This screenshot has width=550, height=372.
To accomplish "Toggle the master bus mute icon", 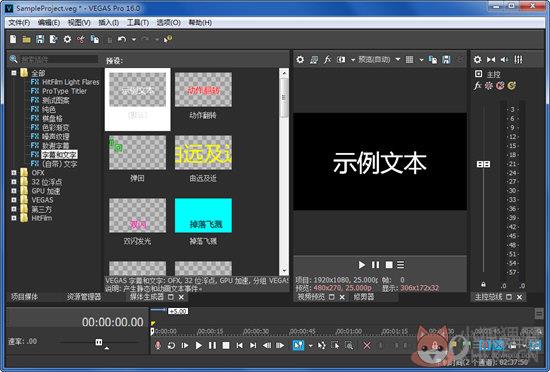I will point(500,86).
